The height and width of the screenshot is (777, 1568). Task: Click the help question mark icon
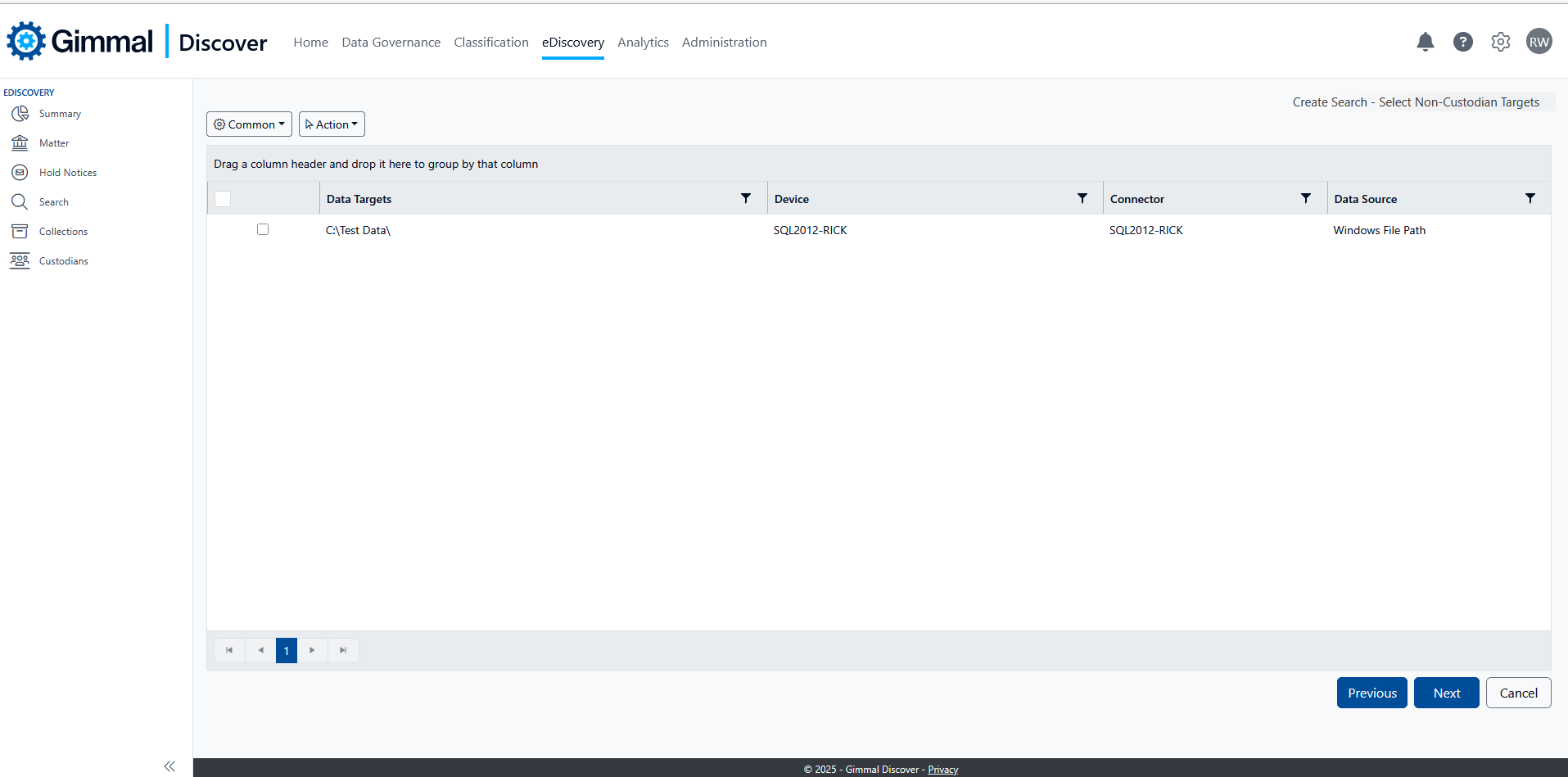point(1462,42)
